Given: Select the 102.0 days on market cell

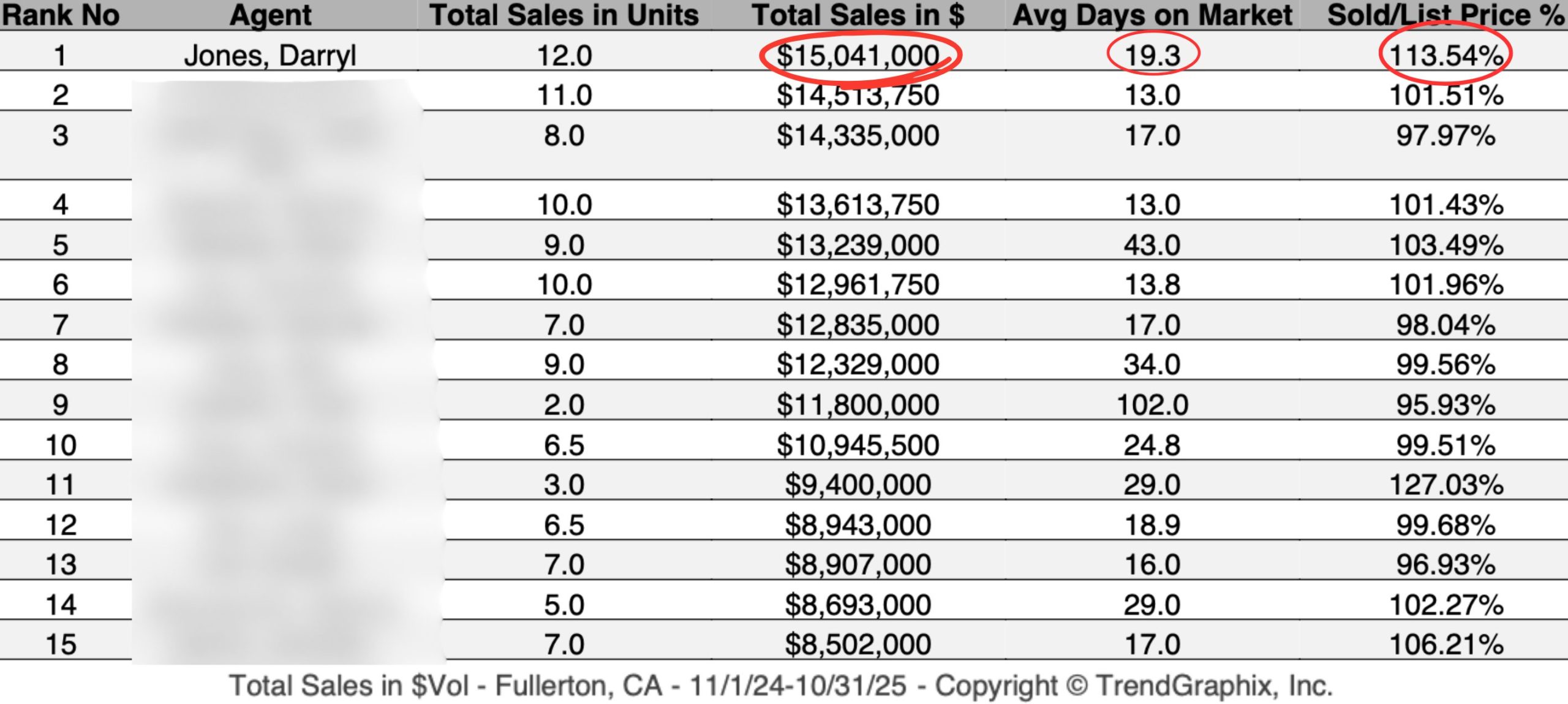Looking at the screenshot, I should (1152, 405).
